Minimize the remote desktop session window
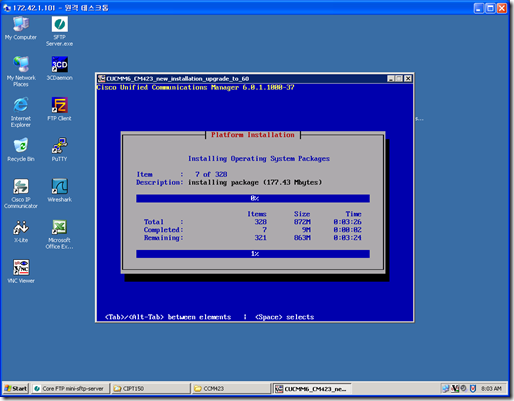 [479, 8]
